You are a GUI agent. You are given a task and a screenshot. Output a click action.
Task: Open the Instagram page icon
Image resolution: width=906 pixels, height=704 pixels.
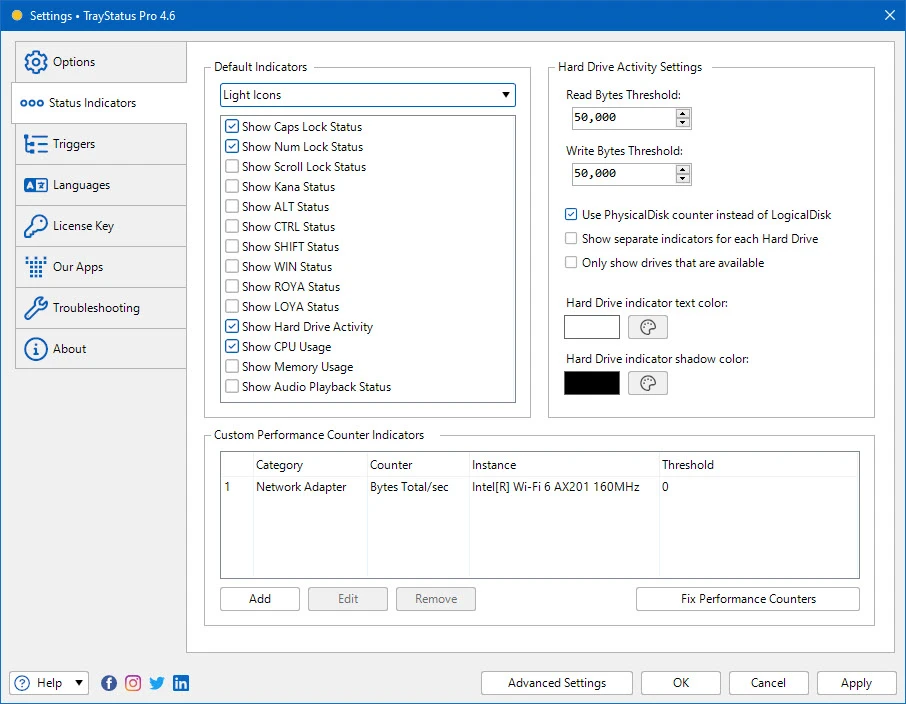pyautogui.click(x=133, y=683)
